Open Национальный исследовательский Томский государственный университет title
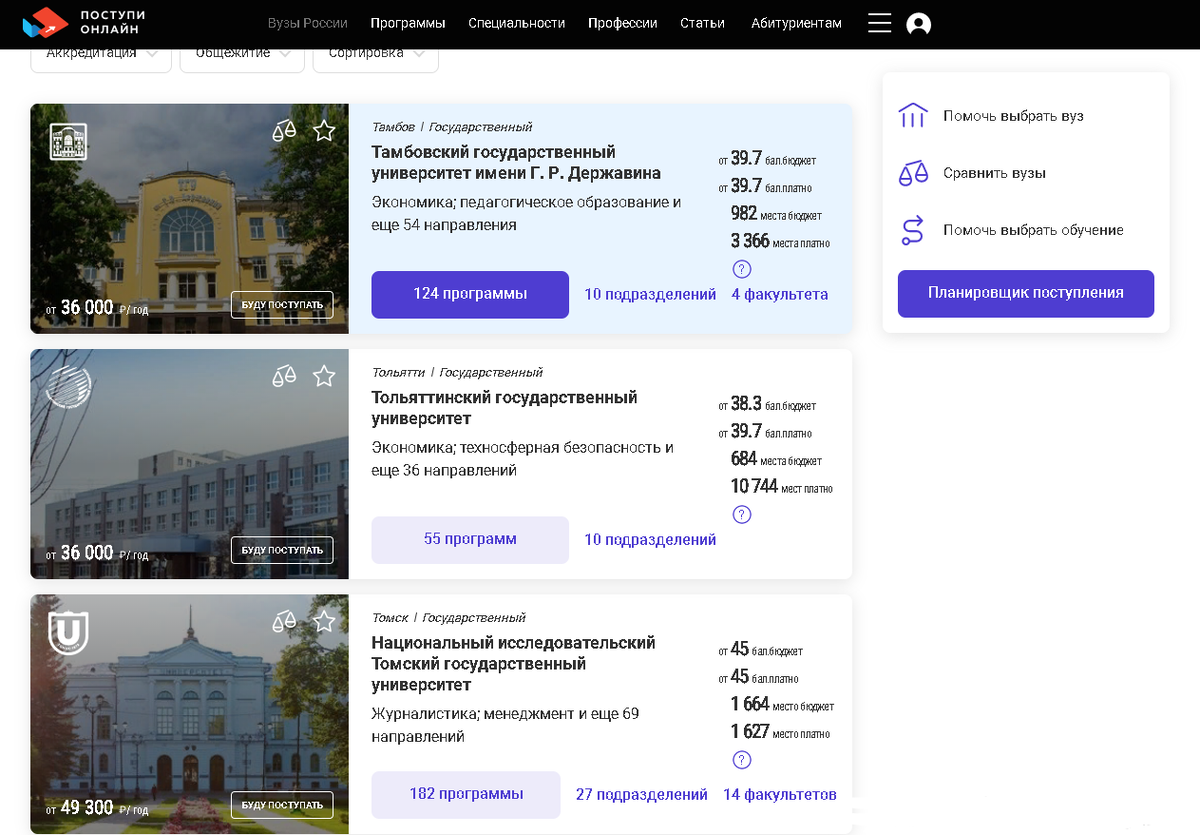The image size is (1200, 835). pyautogui.click(x=513, y=664)
